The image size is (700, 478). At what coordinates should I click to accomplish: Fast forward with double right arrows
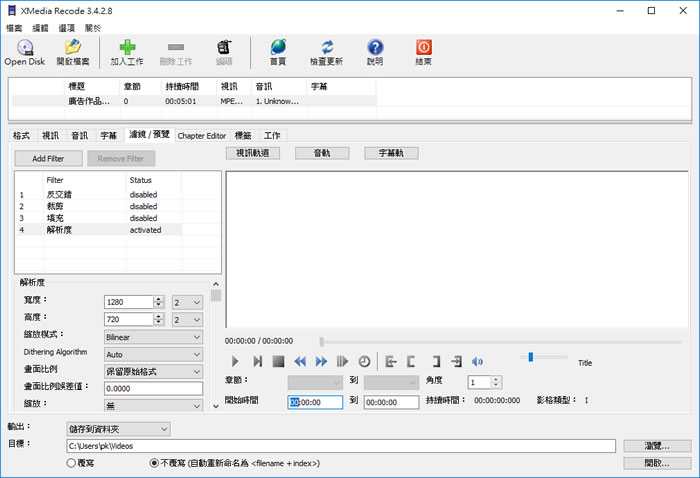[321, 361]
